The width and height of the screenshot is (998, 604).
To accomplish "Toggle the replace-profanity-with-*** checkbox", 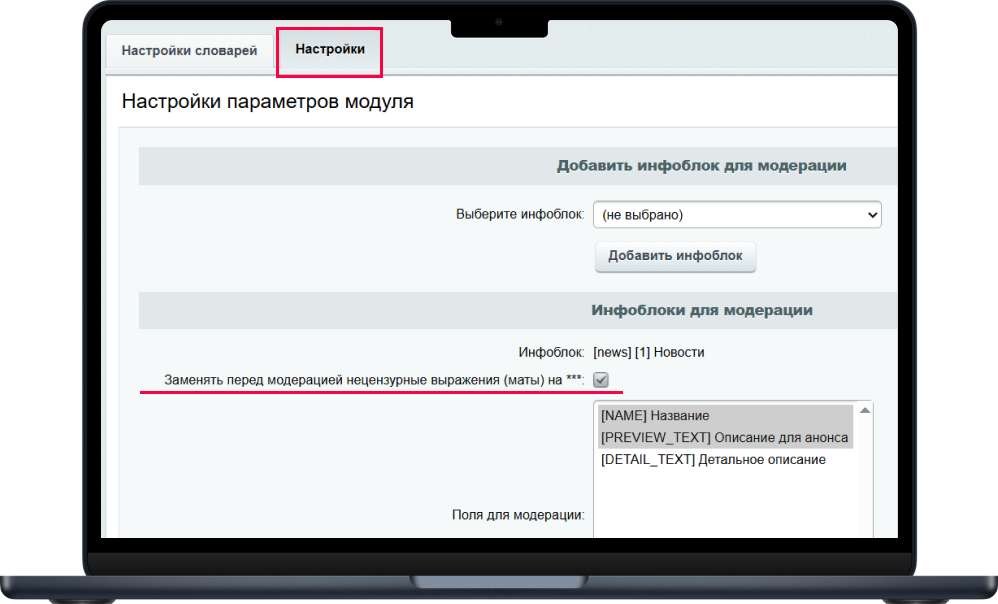I will click(601, 379).
